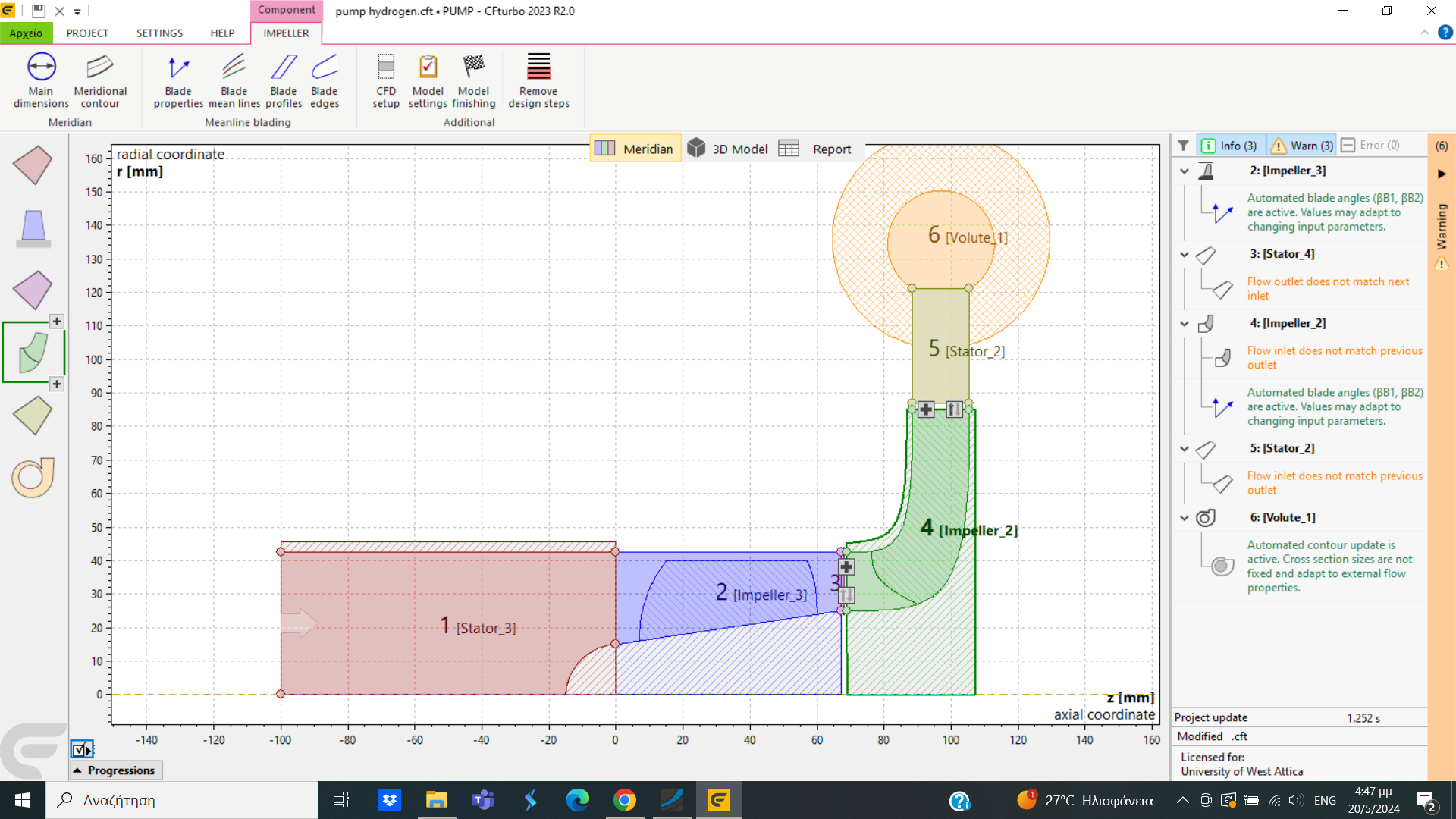Toggle Info messages filter

[x=1229, y=146]
